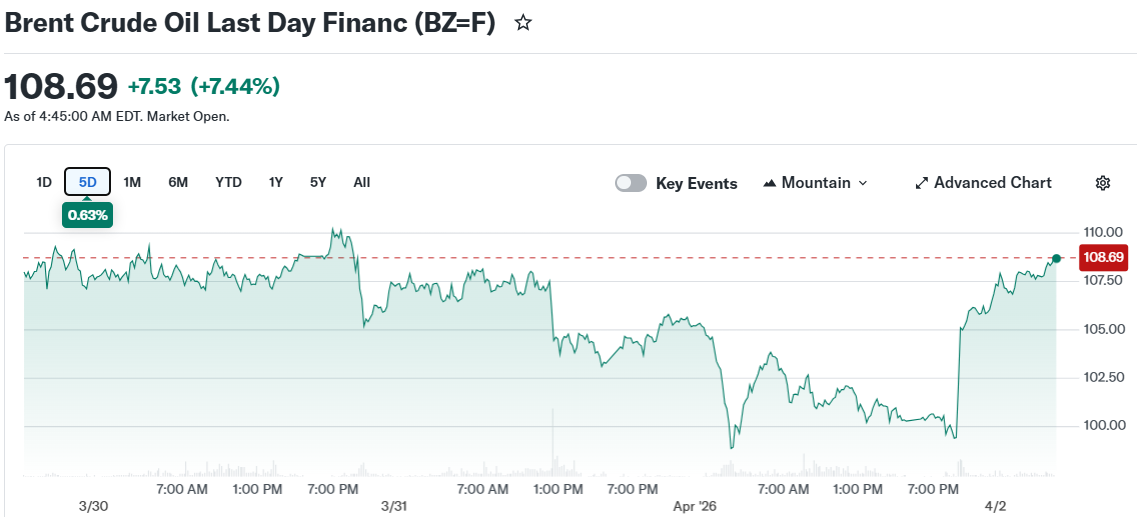
Task: Select the 5Y time range
Action: (318, 182)
